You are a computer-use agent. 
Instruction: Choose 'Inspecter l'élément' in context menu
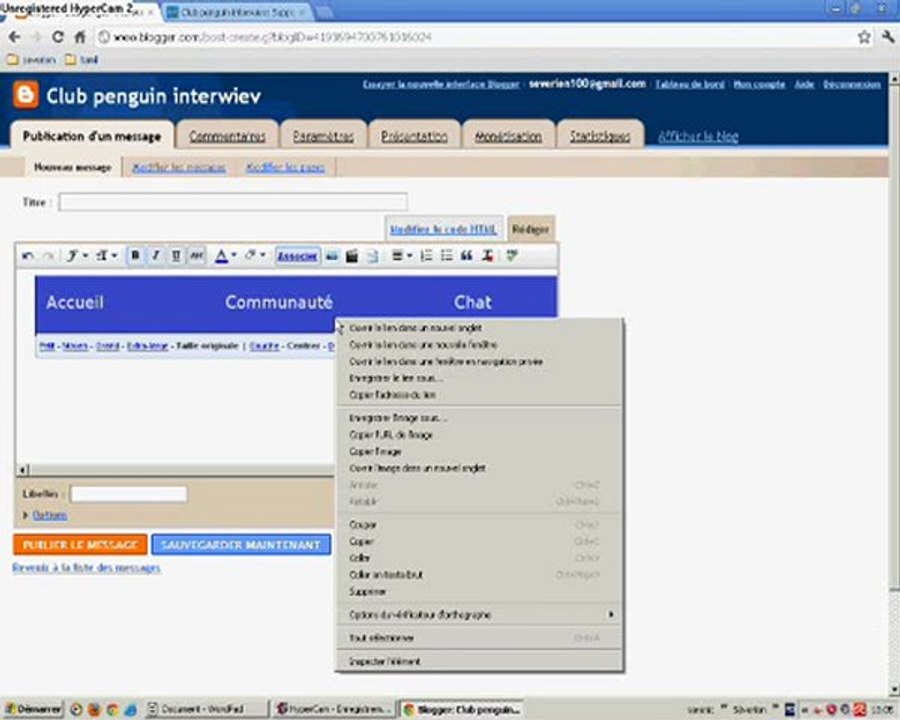point(479,661)
